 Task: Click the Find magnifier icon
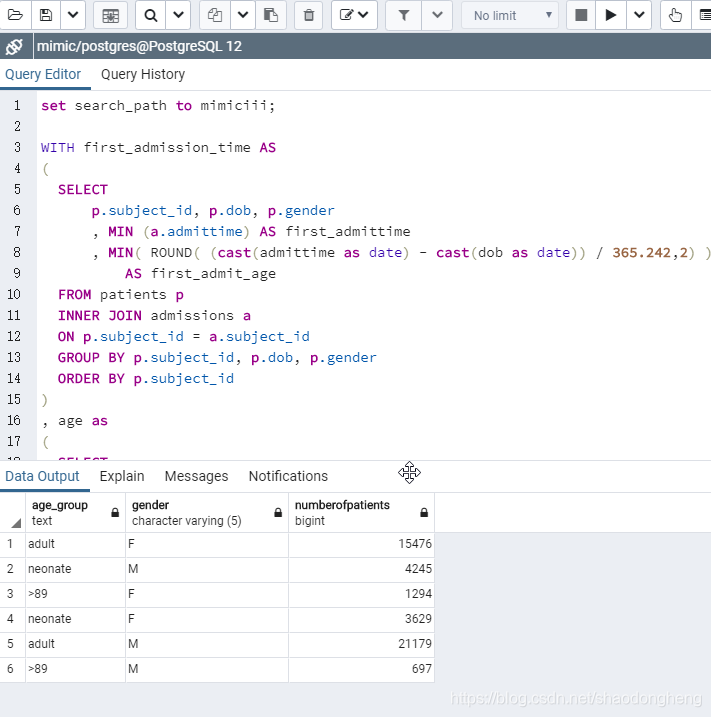[150, 15]
